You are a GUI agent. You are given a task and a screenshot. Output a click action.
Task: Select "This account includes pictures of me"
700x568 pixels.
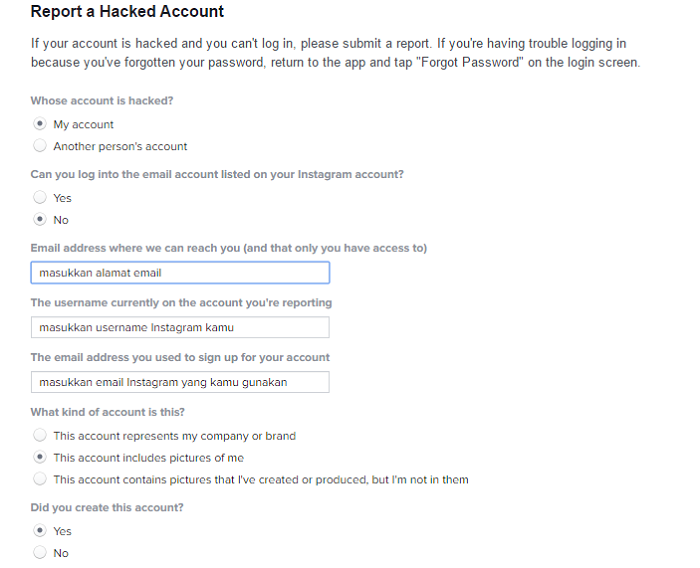pyautogui.click(x=40, y=458)
